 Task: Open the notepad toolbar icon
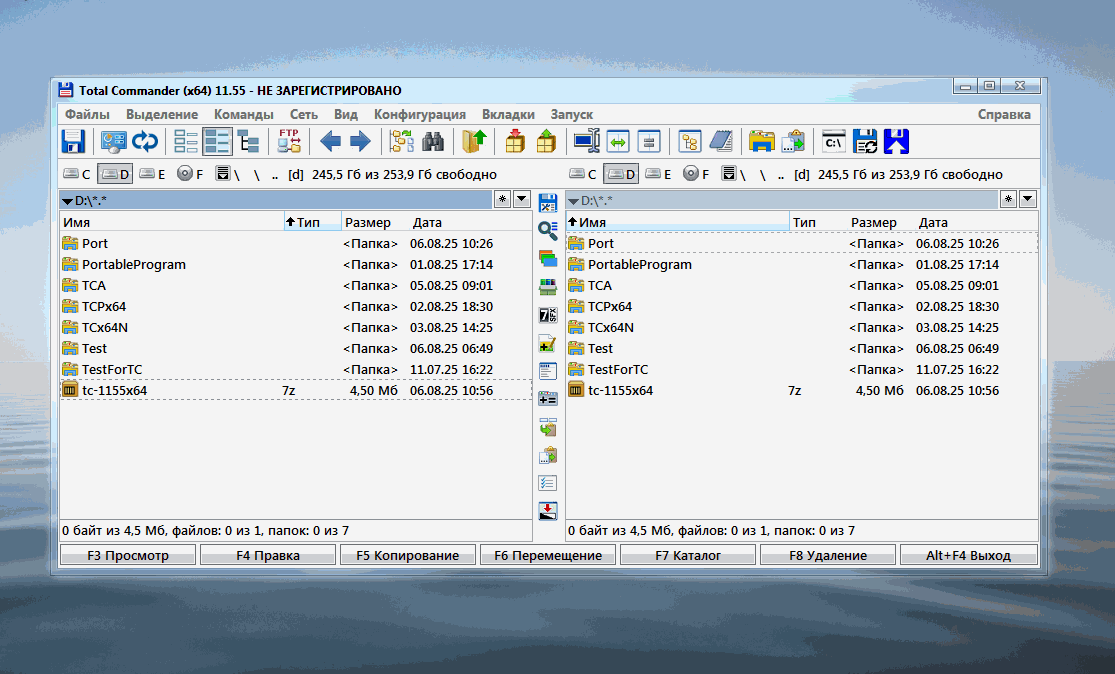pos(721,141)
